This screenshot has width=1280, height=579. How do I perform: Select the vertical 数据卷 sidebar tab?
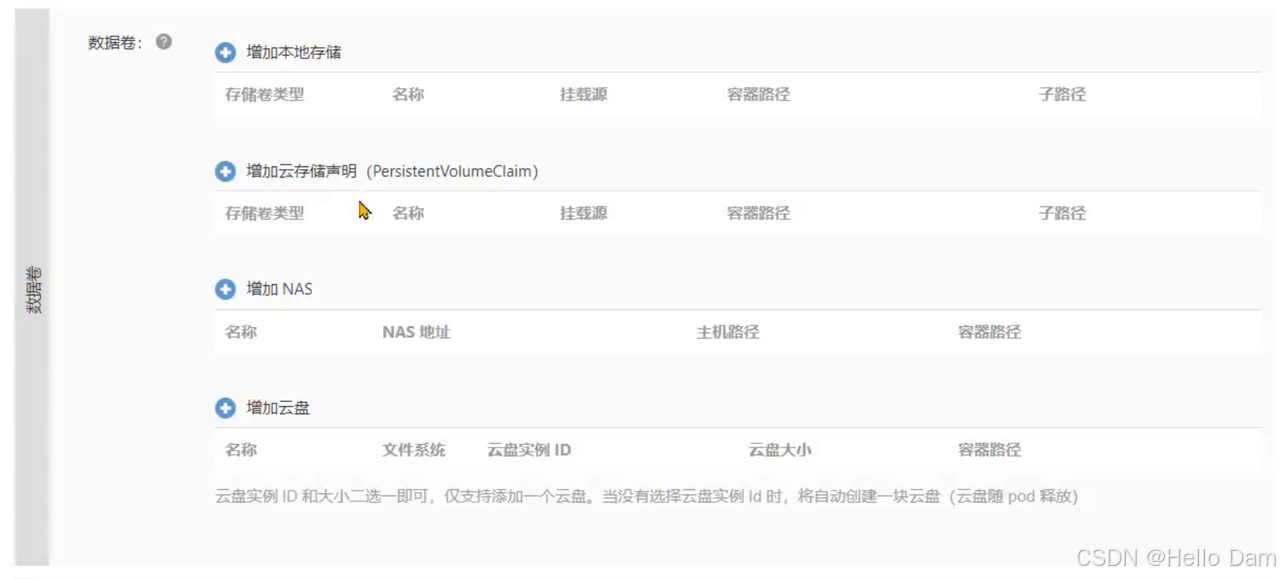(x=33, y=290)
